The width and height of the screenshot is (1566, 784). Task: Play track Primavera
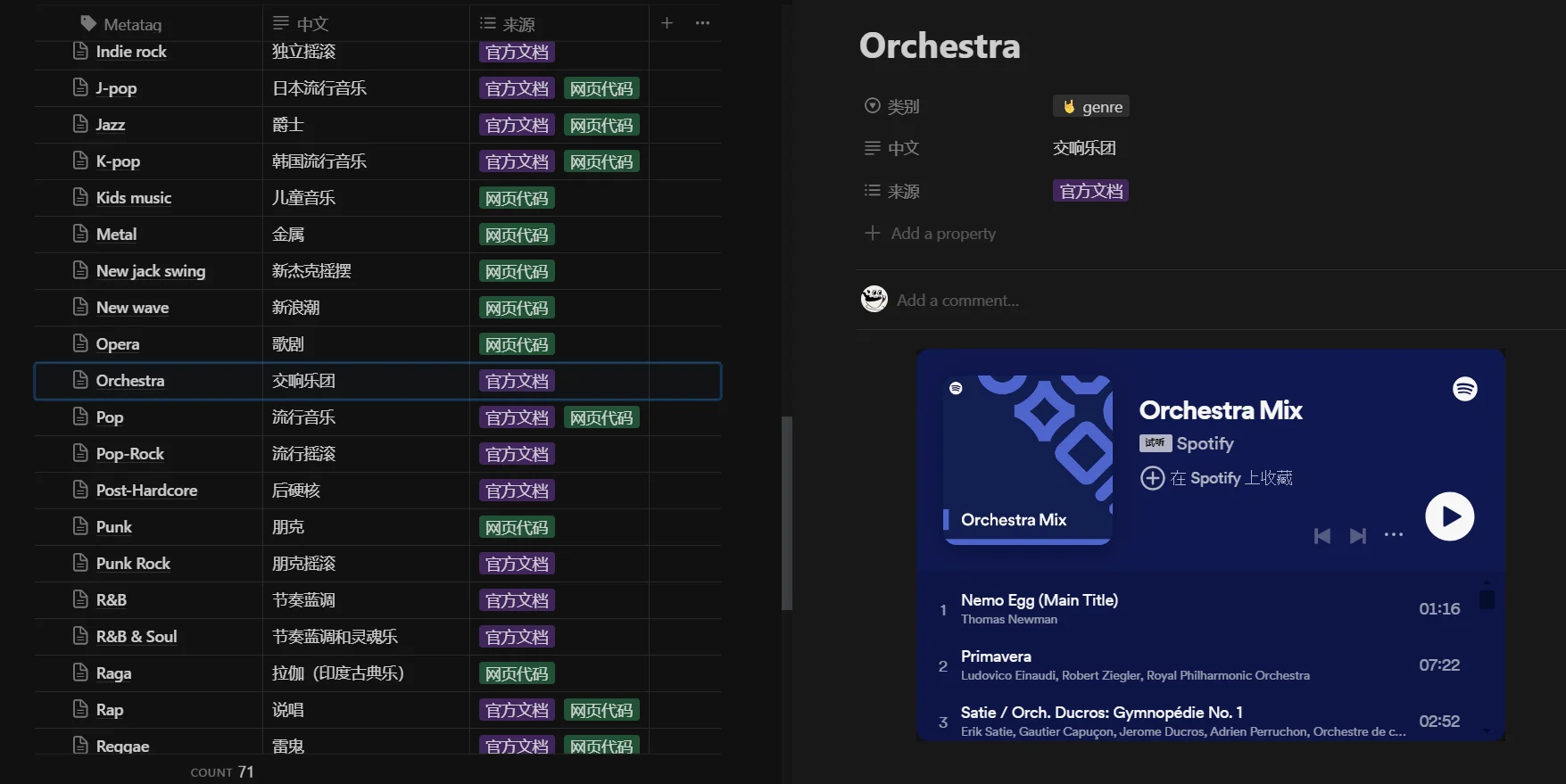[996, 656]
